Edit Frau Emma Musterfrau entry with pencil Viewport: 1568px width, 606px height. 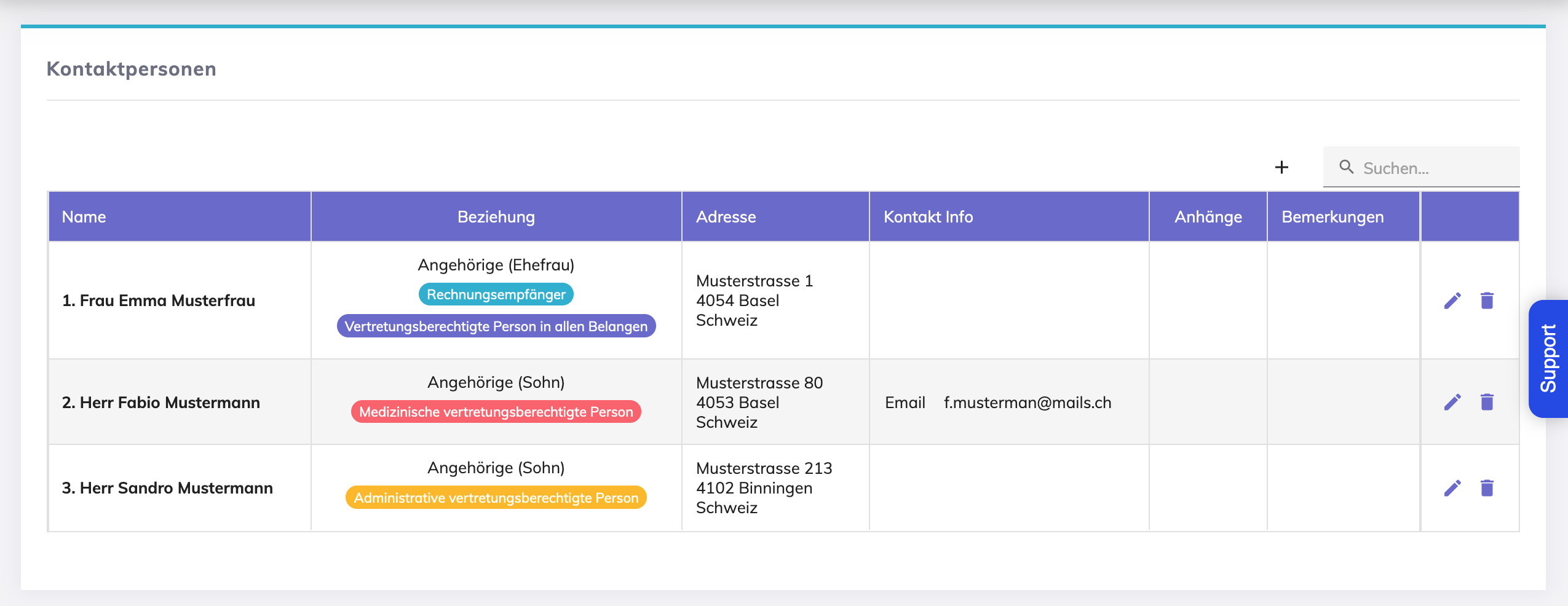point(1452,301)
